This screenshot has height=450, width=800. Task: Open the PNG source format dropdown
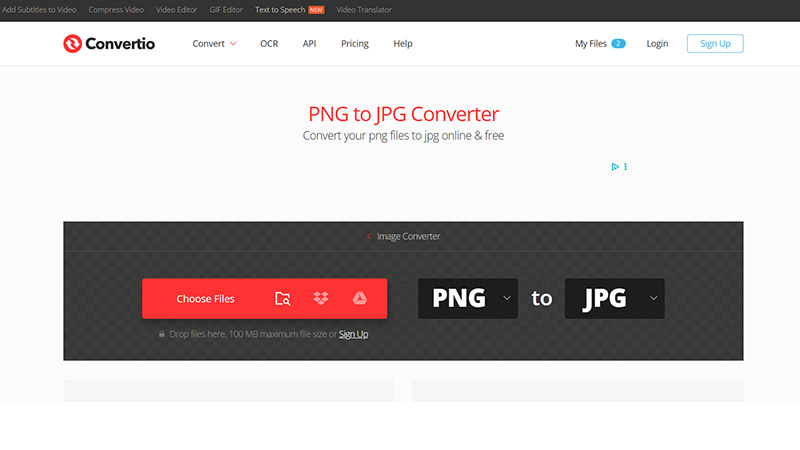(467, 298)
